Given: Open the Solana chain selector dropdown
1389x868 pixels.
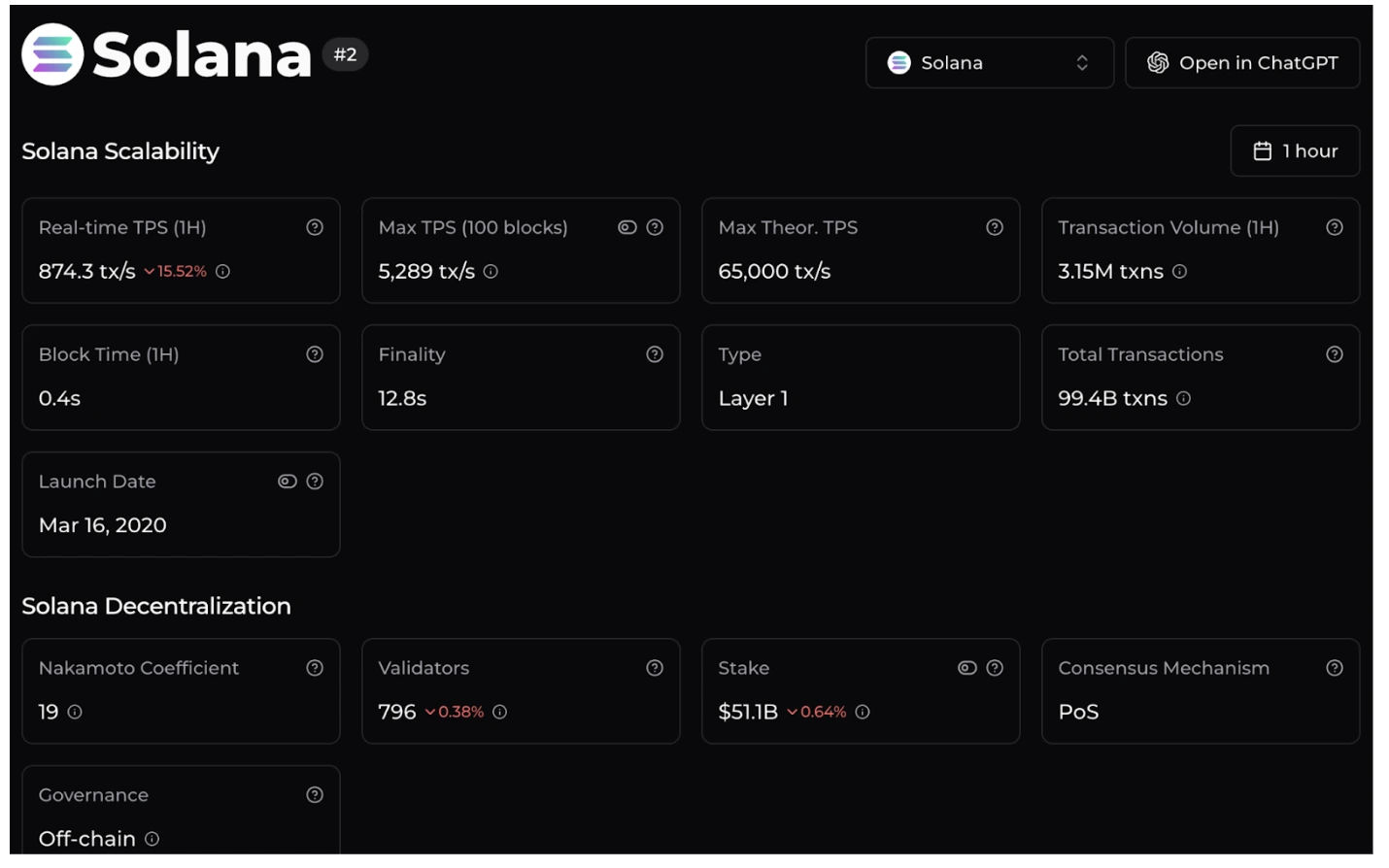Looking at the screenshot, I should coord(989,63).
